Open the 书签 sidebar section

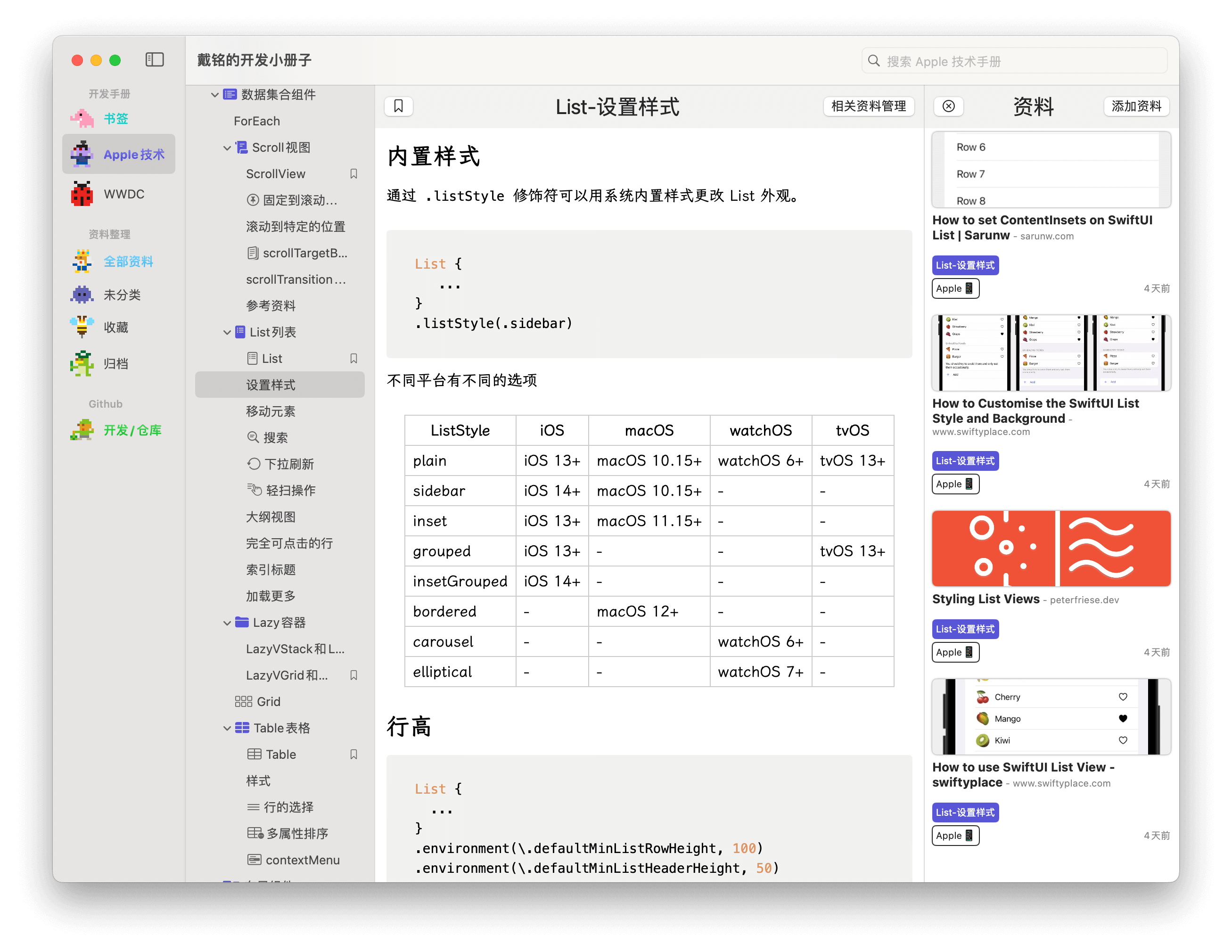(x=115, y=118)
